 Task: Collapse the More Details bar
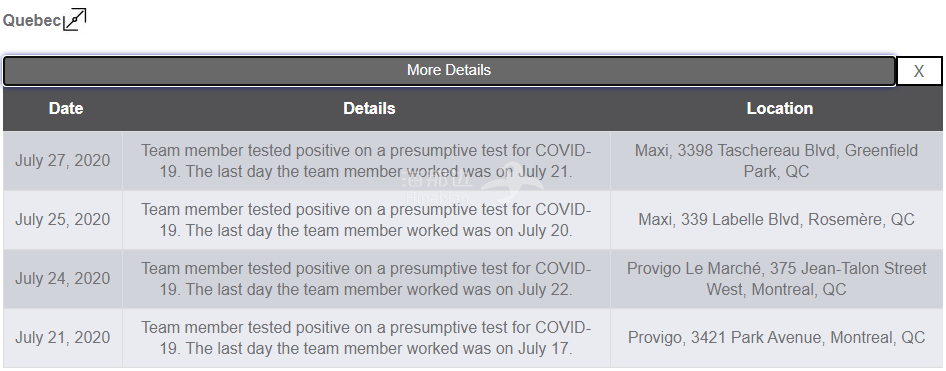coord(449,71)
